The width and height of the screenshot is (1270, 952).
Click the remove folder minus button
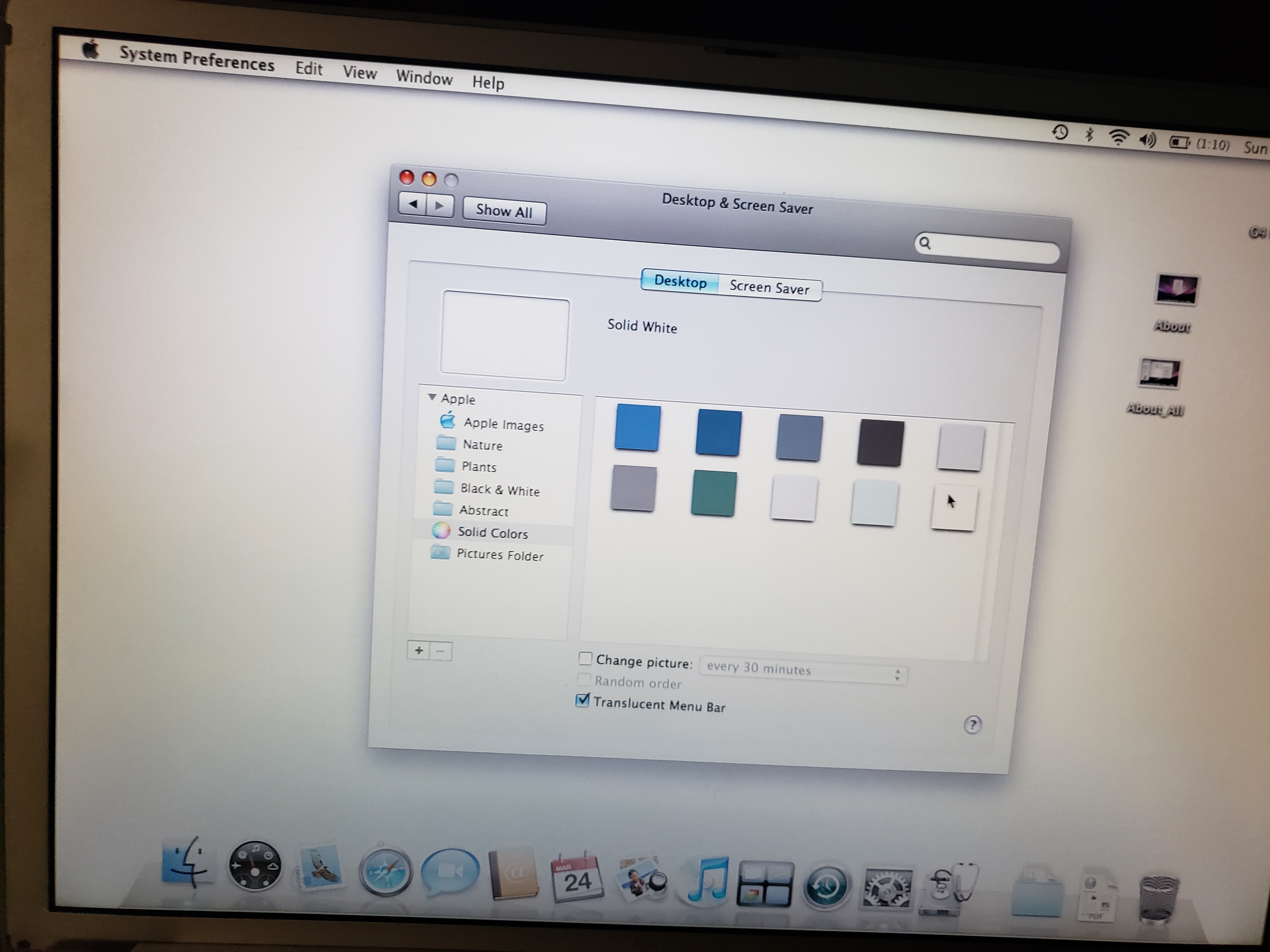click(x=440, y=651)
